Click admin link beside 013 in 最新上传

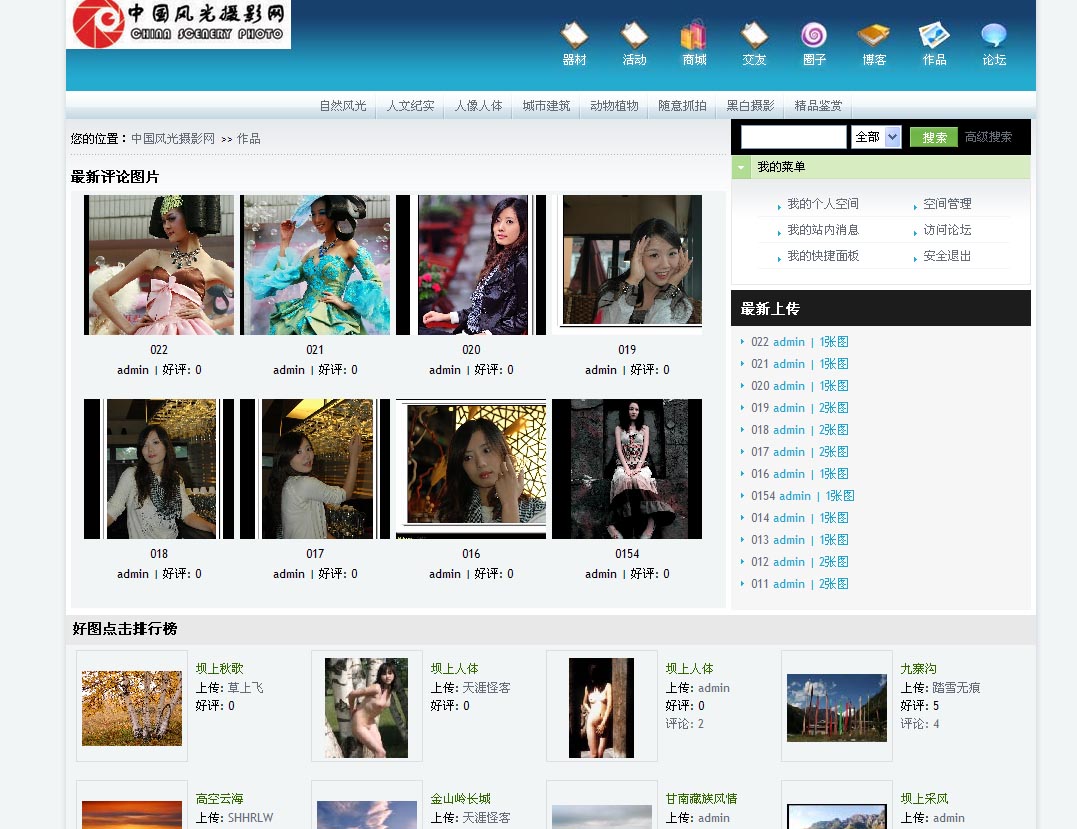[x=789, y=540]
